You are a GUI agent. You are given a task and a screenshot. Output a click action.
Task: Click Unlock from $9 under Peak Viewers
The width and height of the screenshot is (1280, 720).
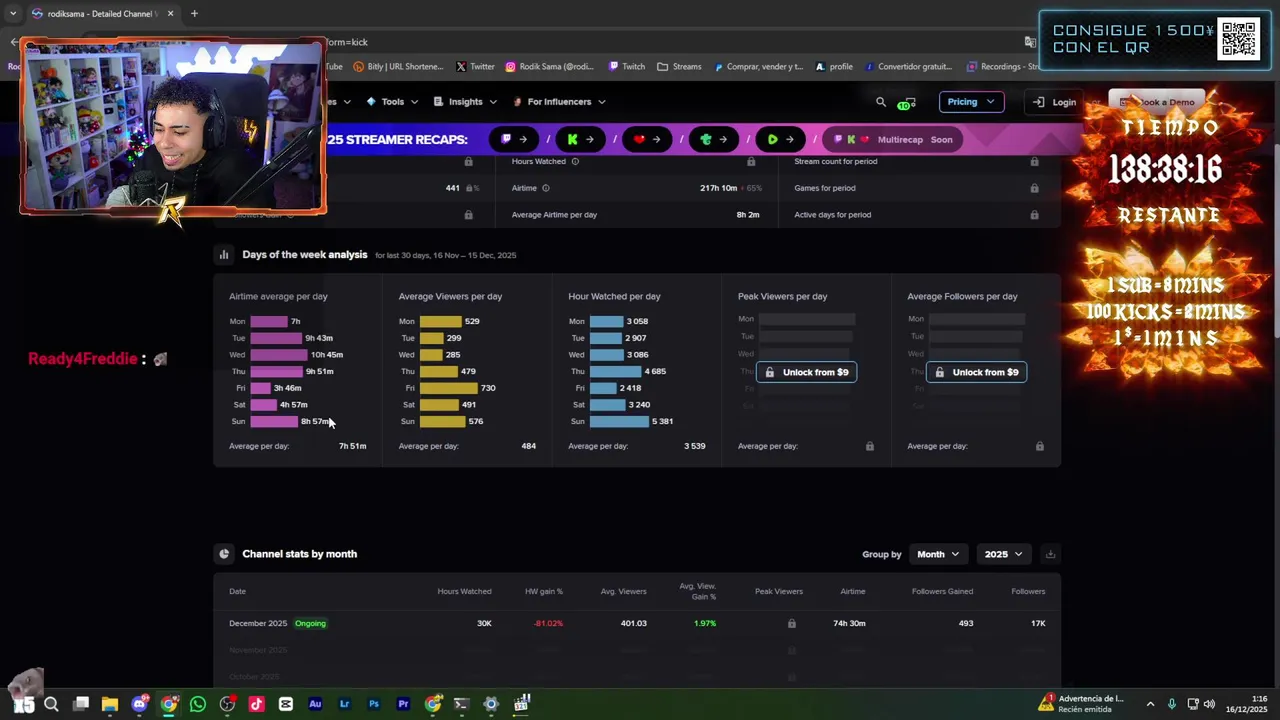click(x=806, y=372)
